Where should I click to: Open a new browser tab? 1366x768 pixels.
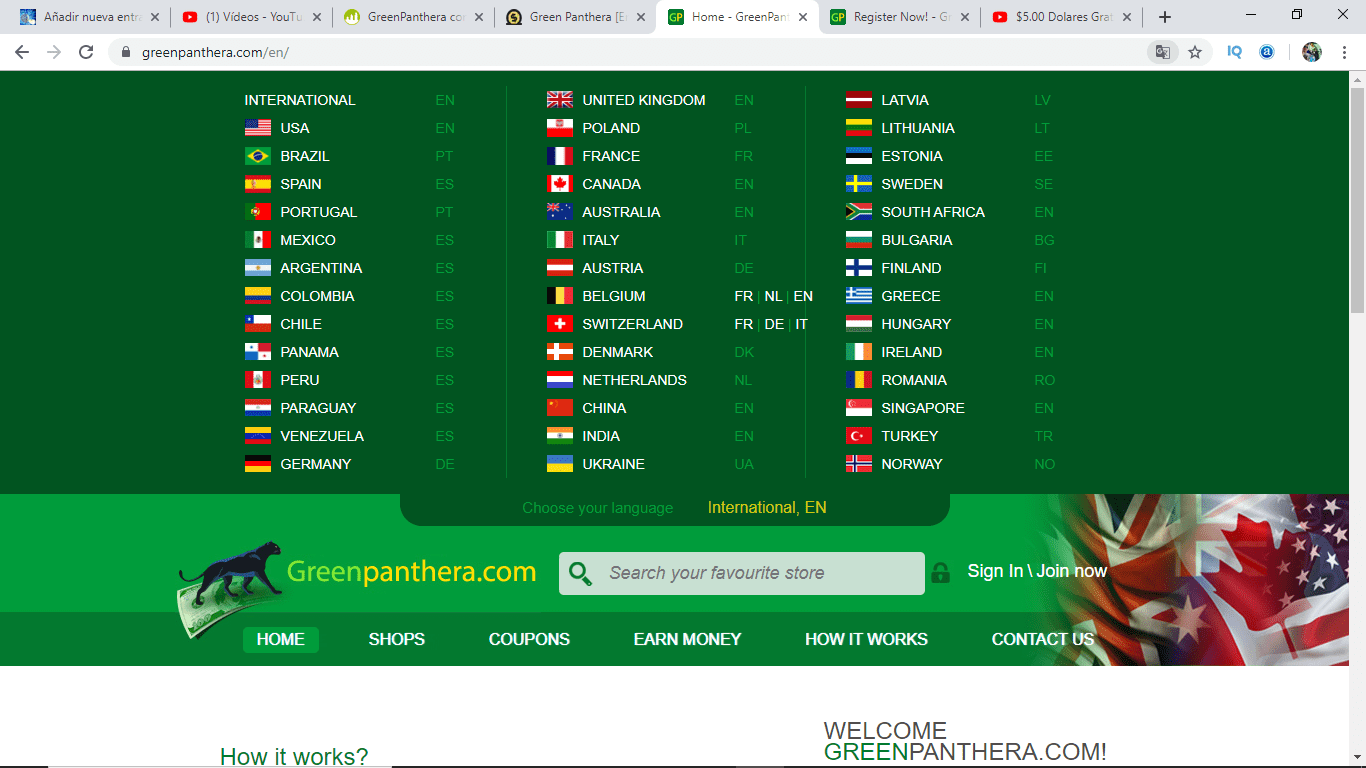[x=1164, y=17]
